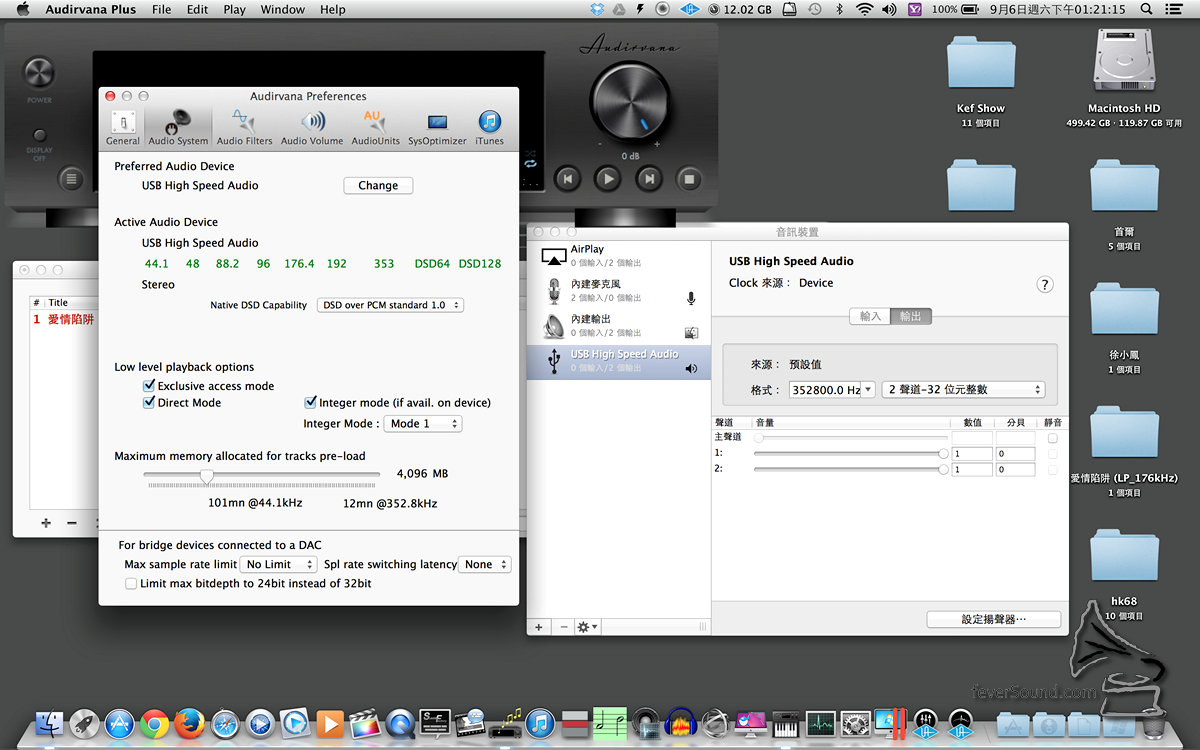Viewport: 1200px width, 750px height.
Task: Click the channel 1 volume slider
Action: [851, 454]
